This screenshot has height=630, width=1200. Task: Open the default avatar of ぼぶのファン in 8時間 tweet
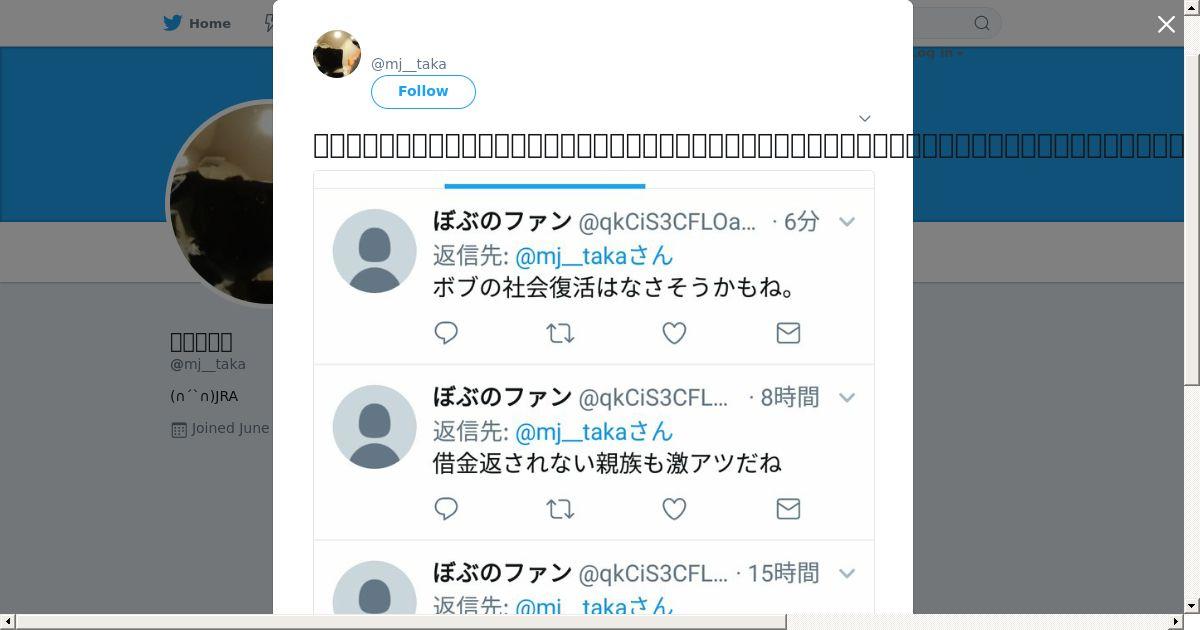(375, 427)
